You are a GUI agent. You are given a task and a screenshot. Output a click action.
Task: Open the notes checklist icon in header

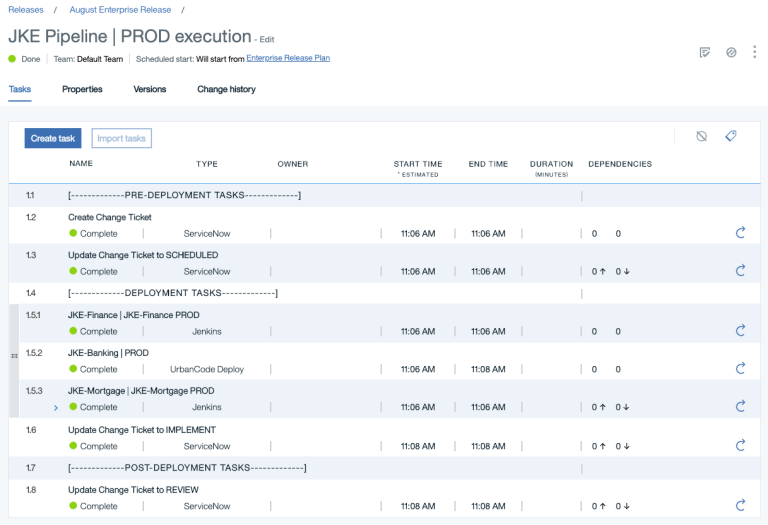tap(705, 52)
